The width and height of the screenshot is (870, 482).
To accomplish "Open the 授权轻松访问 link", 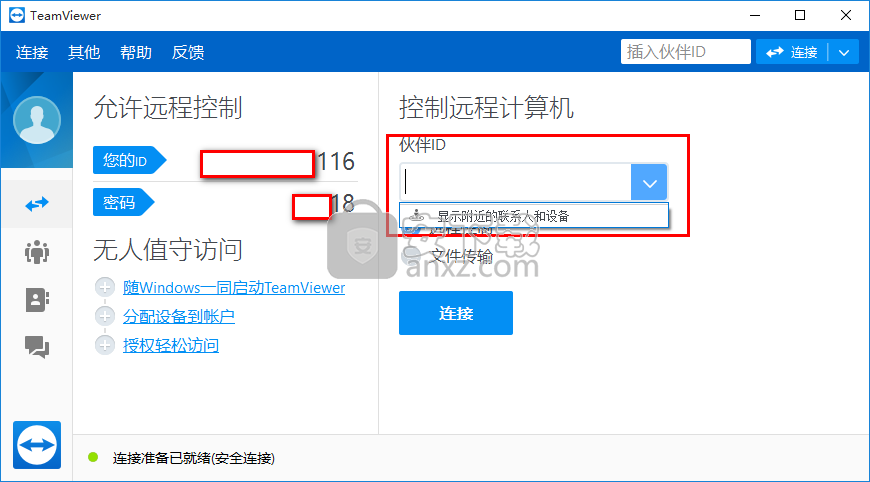I will (171, 345).
